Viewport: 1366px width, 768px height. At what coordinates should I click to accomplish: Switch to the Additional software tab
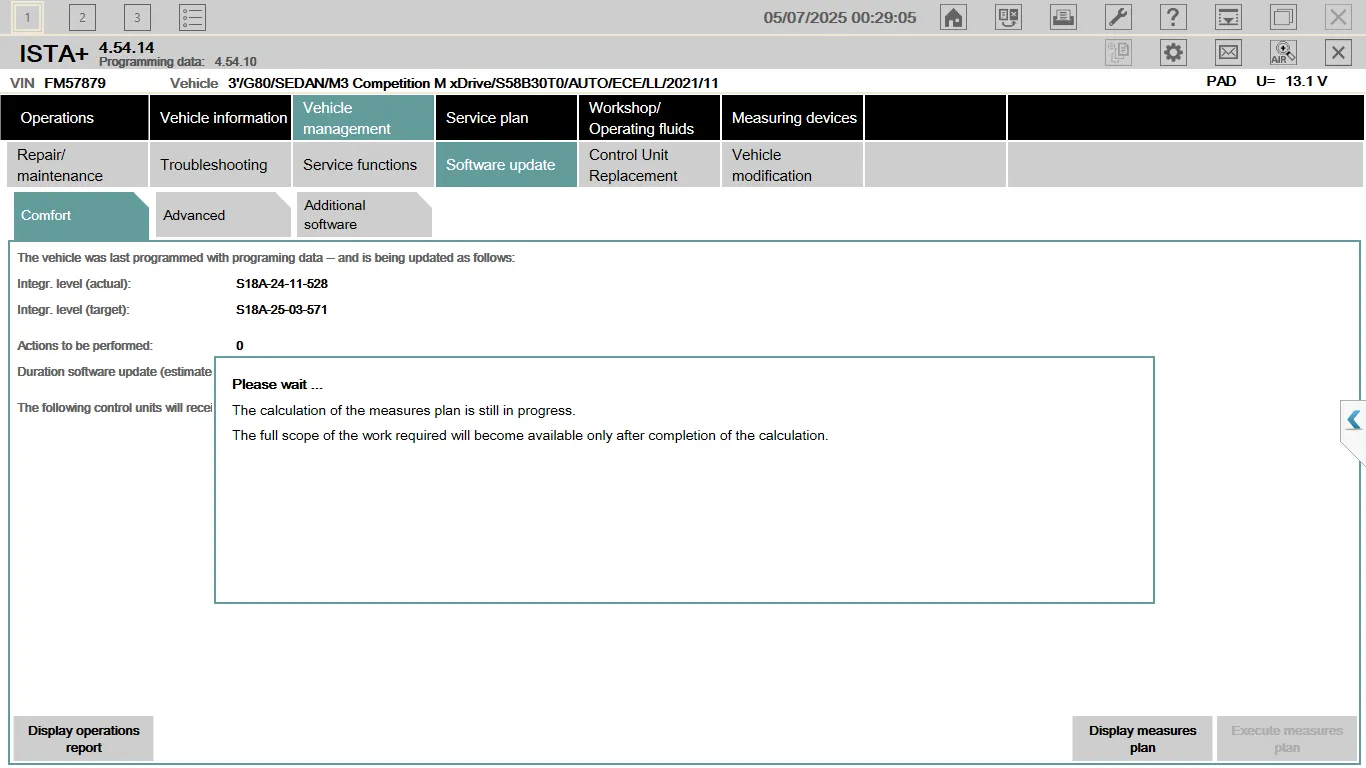click(x=364, y=215)
